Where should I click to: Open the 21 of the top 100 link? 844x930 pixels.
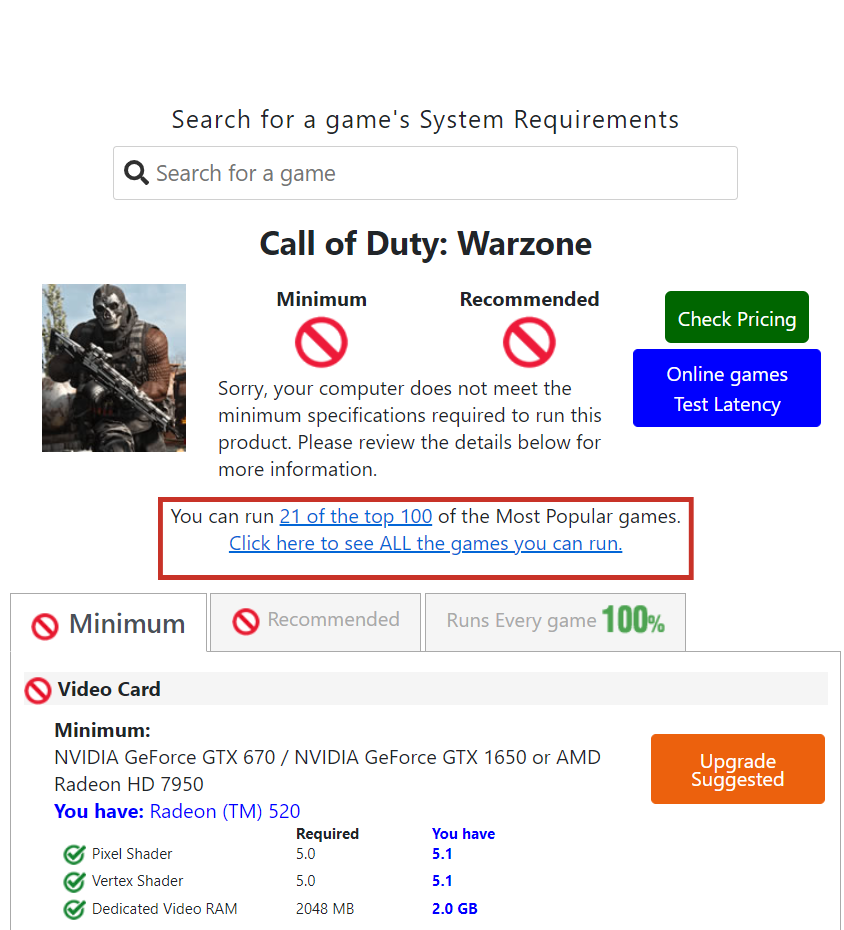[356, 517]
